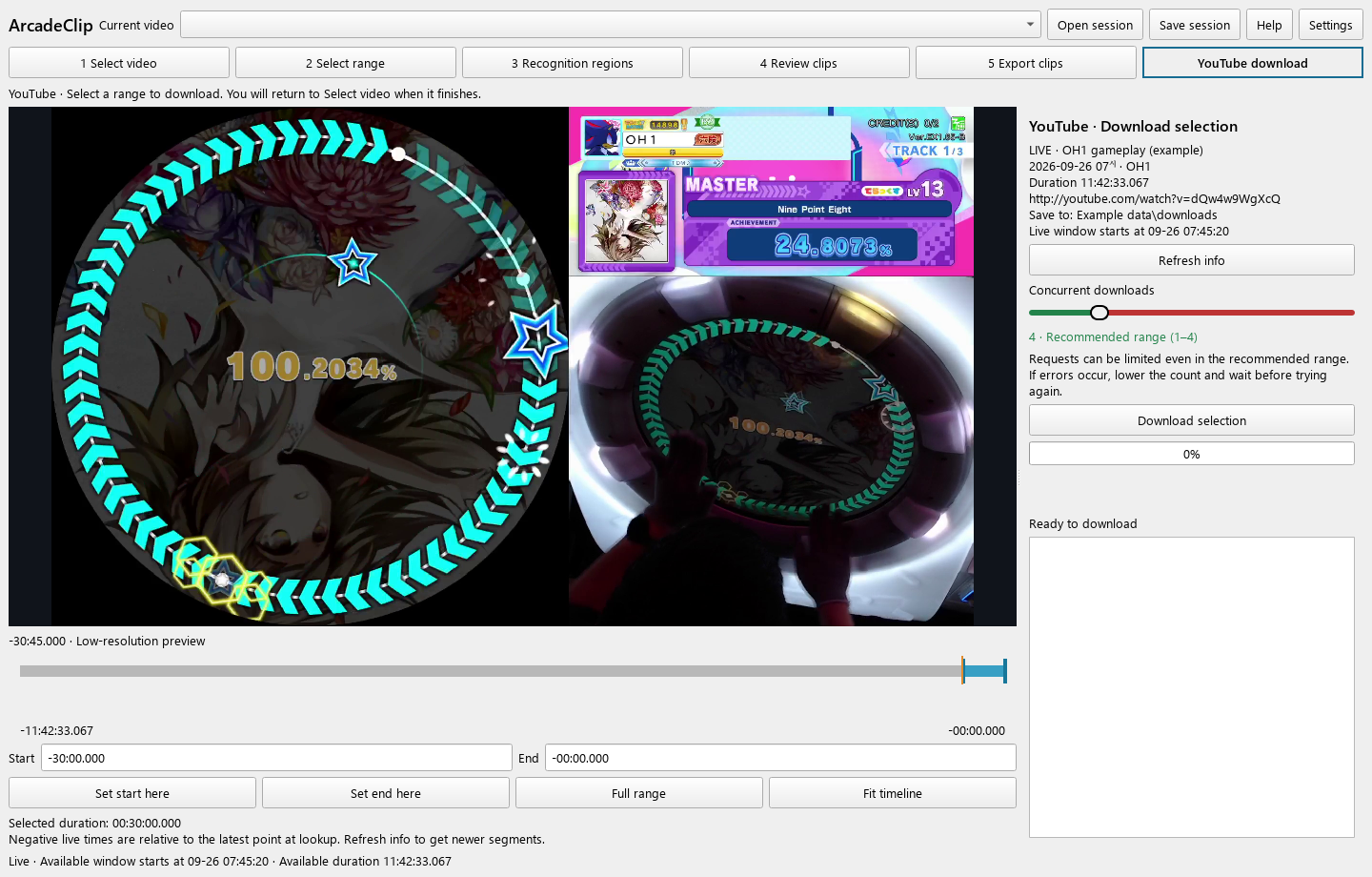Click the Download selection button
This screenshot has width=1372, height=877.
1192,420
